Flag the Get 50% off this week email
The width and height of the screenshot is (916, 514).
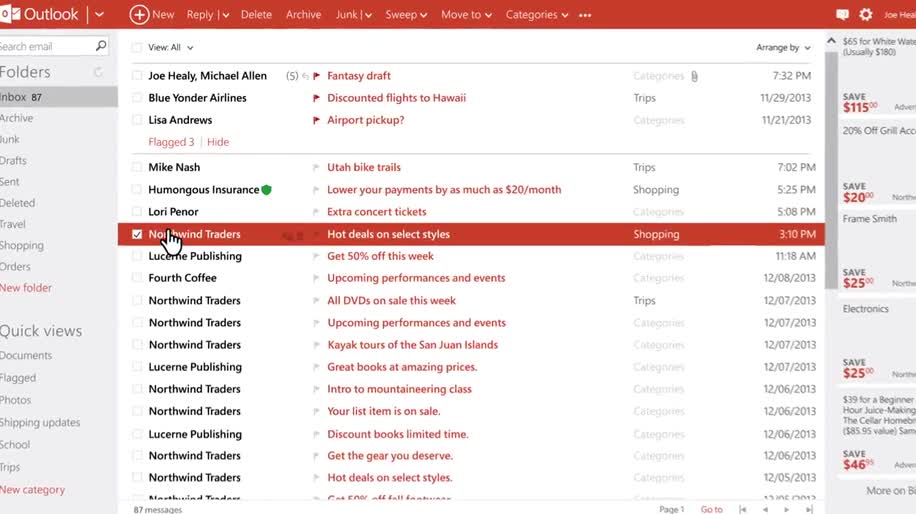(x=316, y=256)
